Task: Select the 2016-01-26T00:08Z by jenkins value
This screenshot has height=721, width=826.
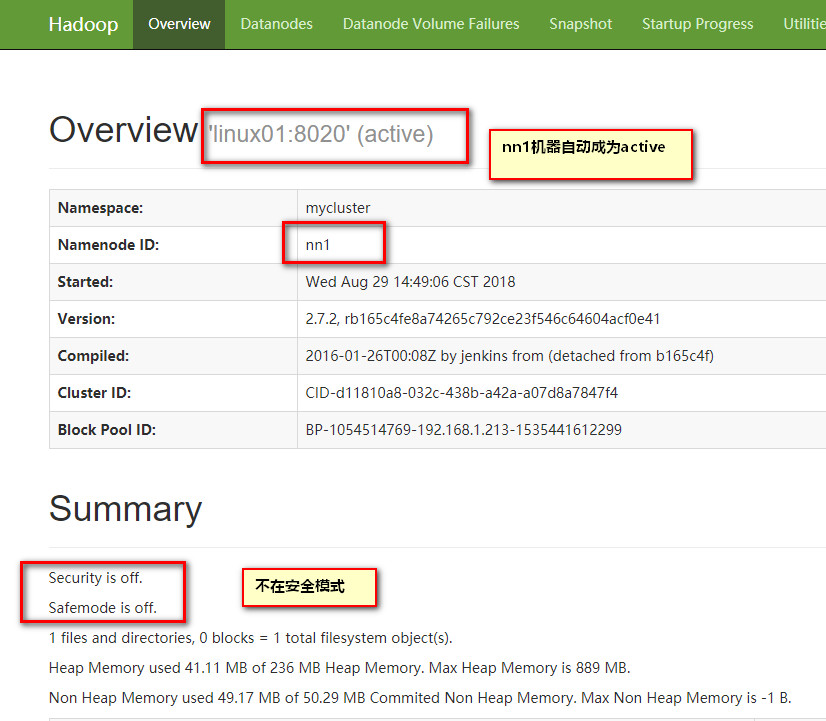Action: [x=509, y=356]
